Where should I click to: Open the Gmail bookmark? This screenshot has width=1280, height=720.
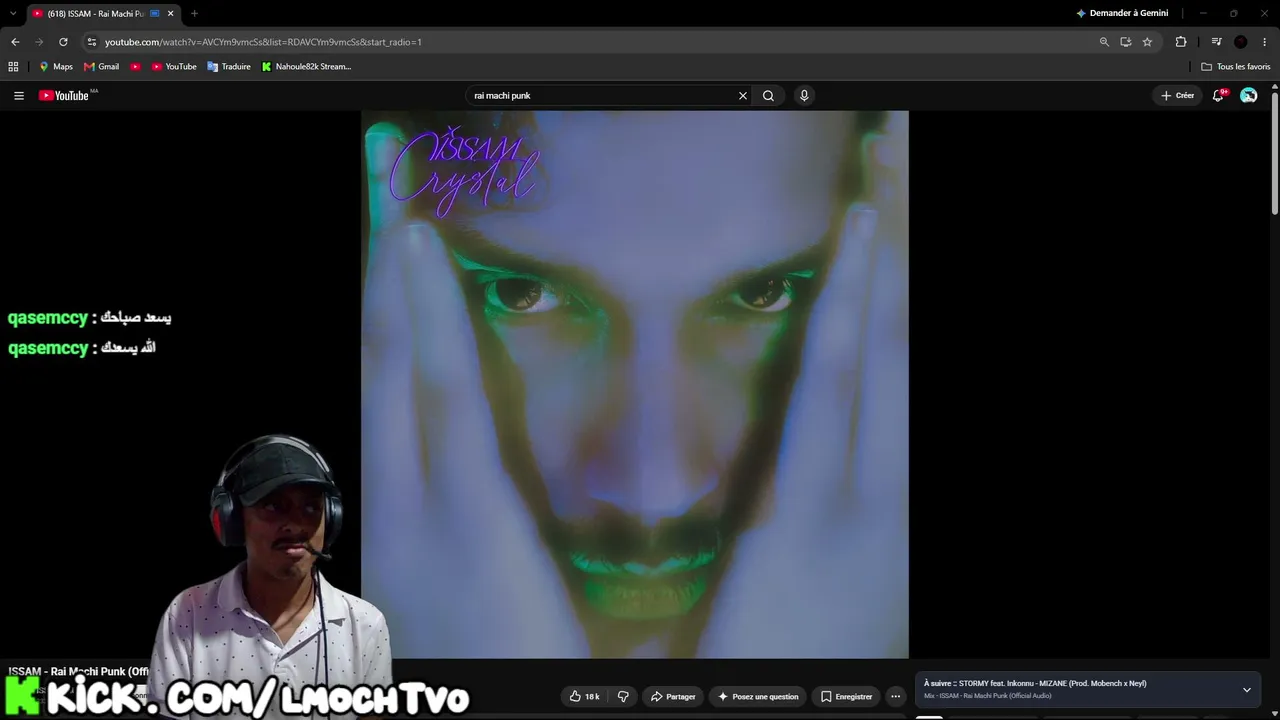pyautogui.click(x=101, y=67)
